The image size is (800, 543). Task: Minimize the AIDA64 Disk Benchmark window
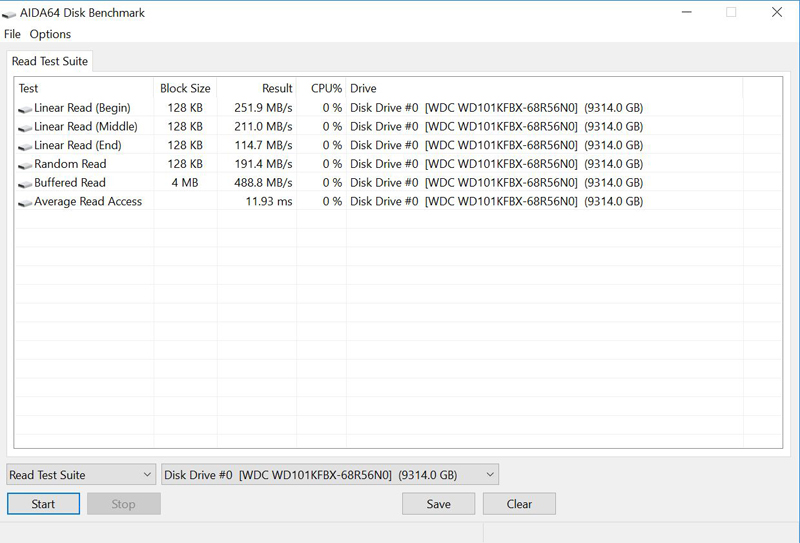687,12
